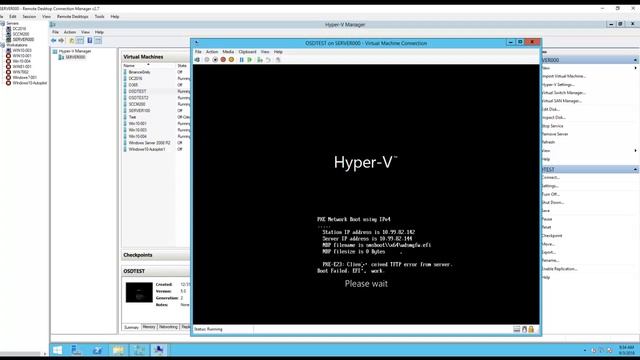Open the Media menu in VM Connection
640x360 pixels.
click(x=228, y=52)
